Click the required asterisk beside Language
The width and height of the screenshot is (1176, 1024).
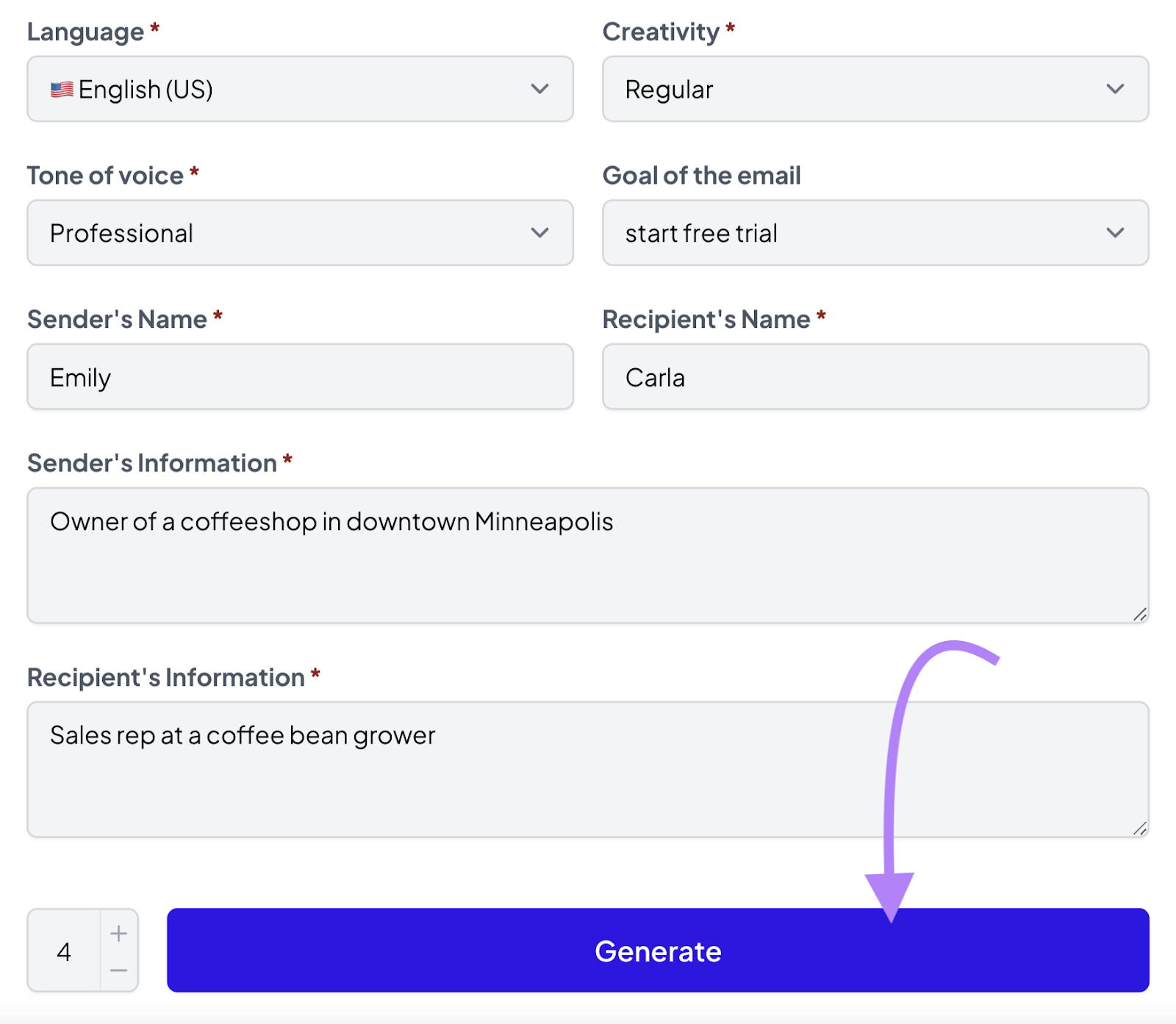click(x=155, y=27)
